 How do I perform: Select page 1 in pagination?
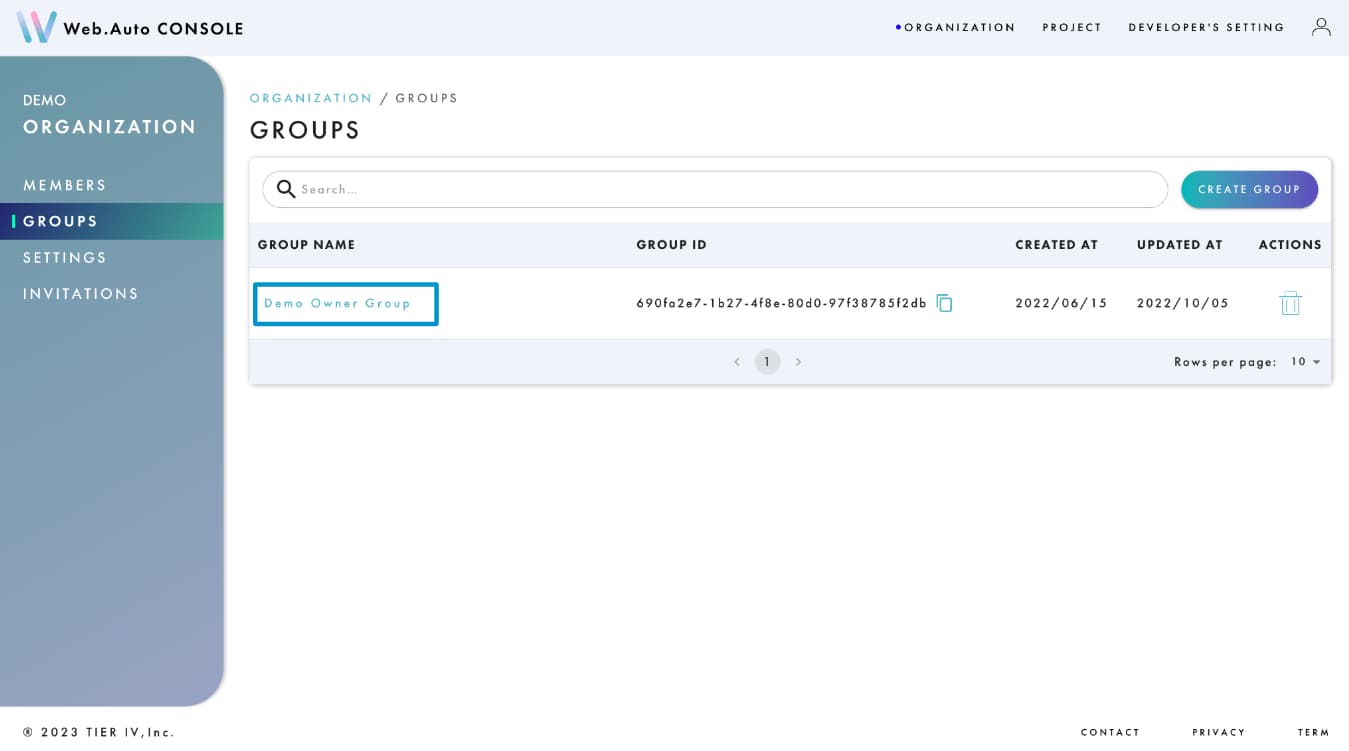[x=767, y=361]
